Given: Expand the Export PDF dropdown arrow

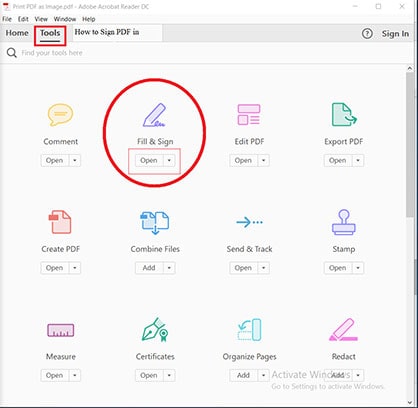Looking at the screenshot, I should 358,160.
